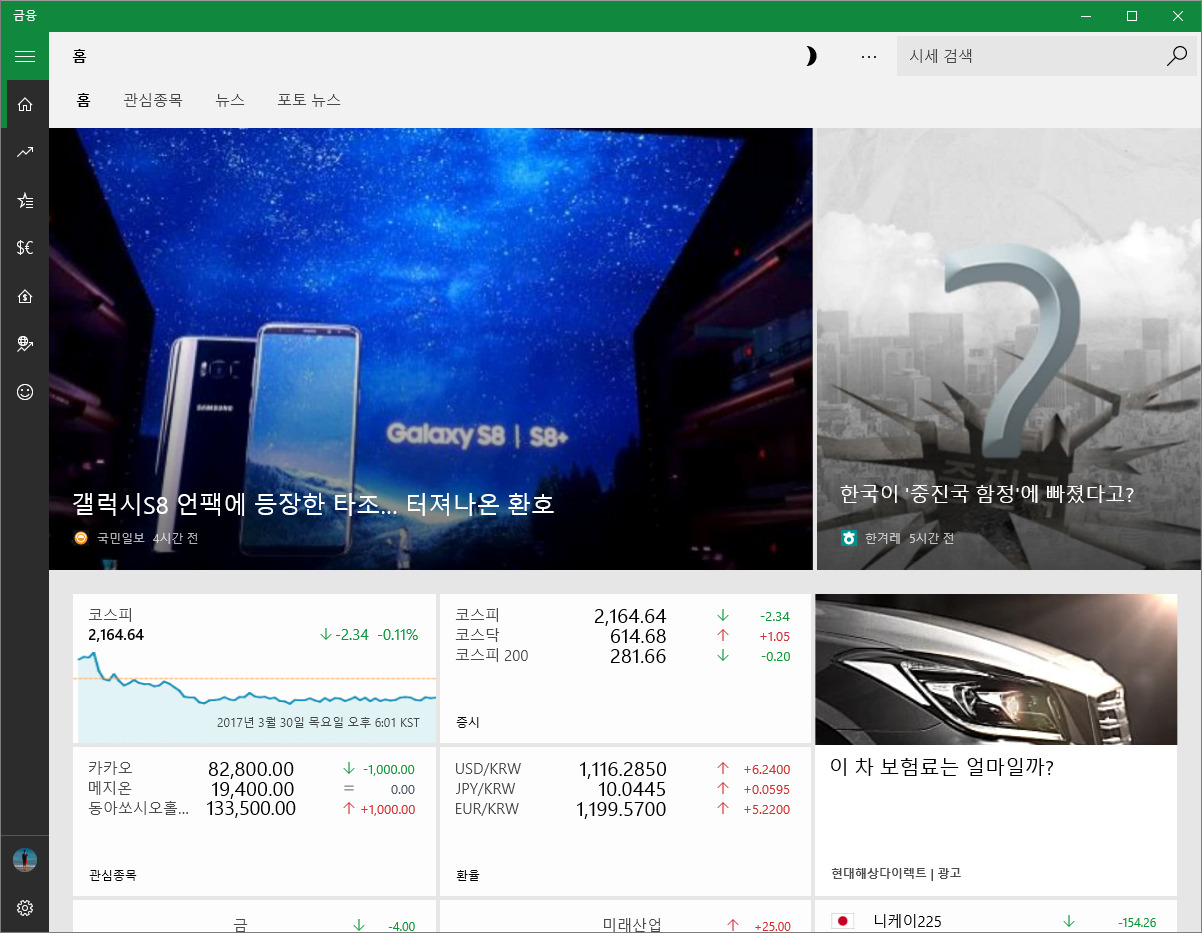Click the 국민일보 source icon

tap(81, 538)
